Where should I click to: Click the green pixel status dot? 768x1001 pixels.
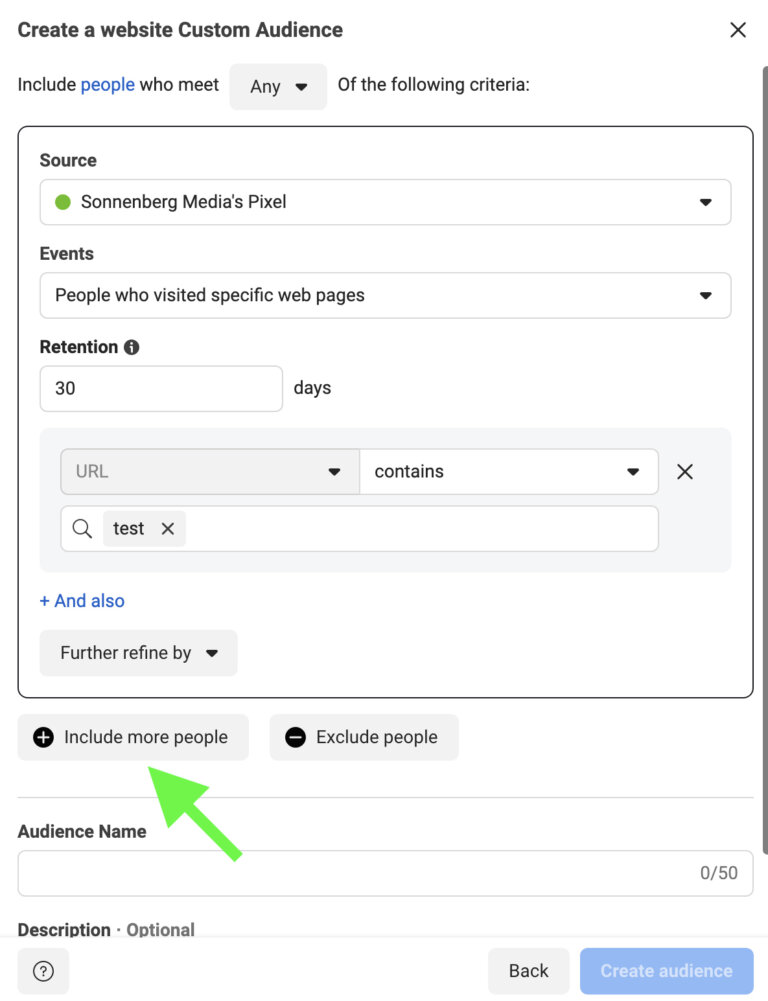click(62, 201)
